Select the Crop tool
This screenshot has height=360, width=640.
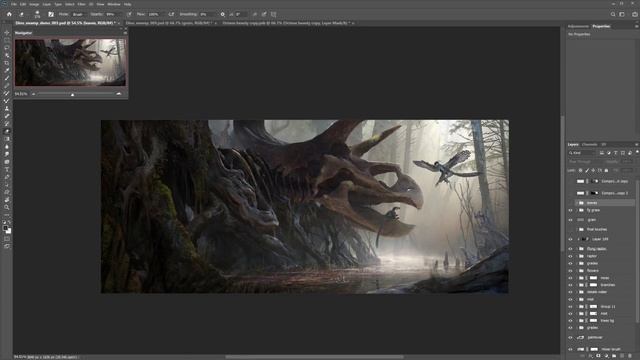point(7,63)
